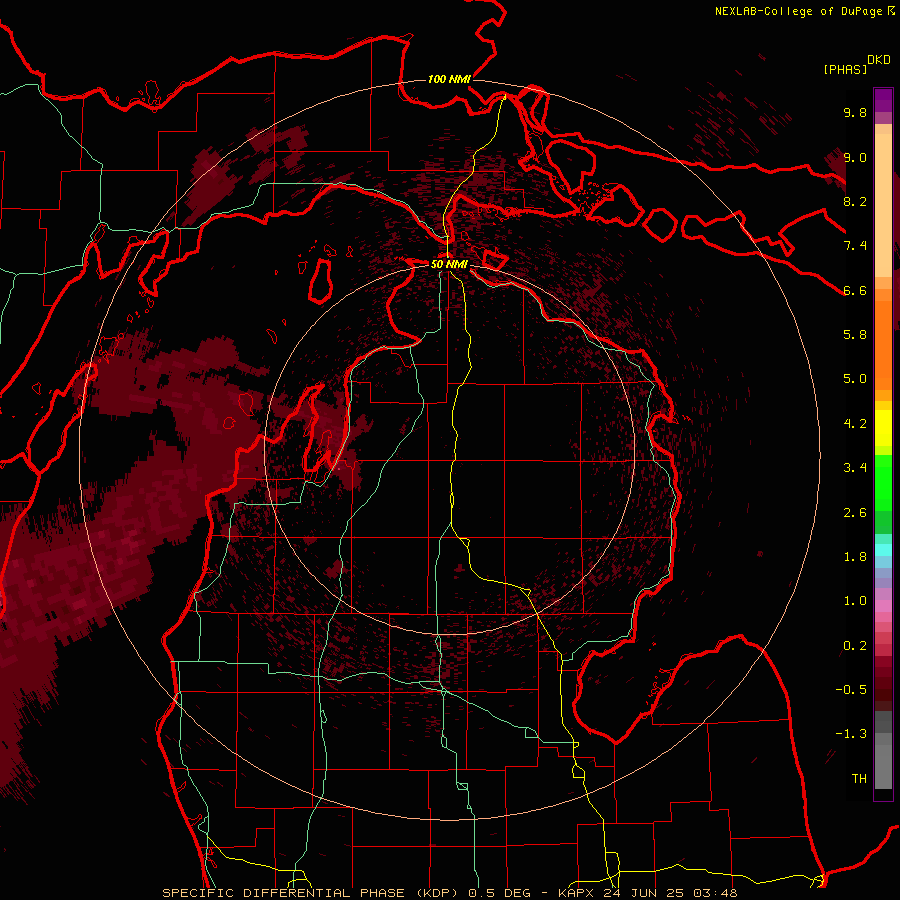Click the 0.2 scale value

coord(855,646)
